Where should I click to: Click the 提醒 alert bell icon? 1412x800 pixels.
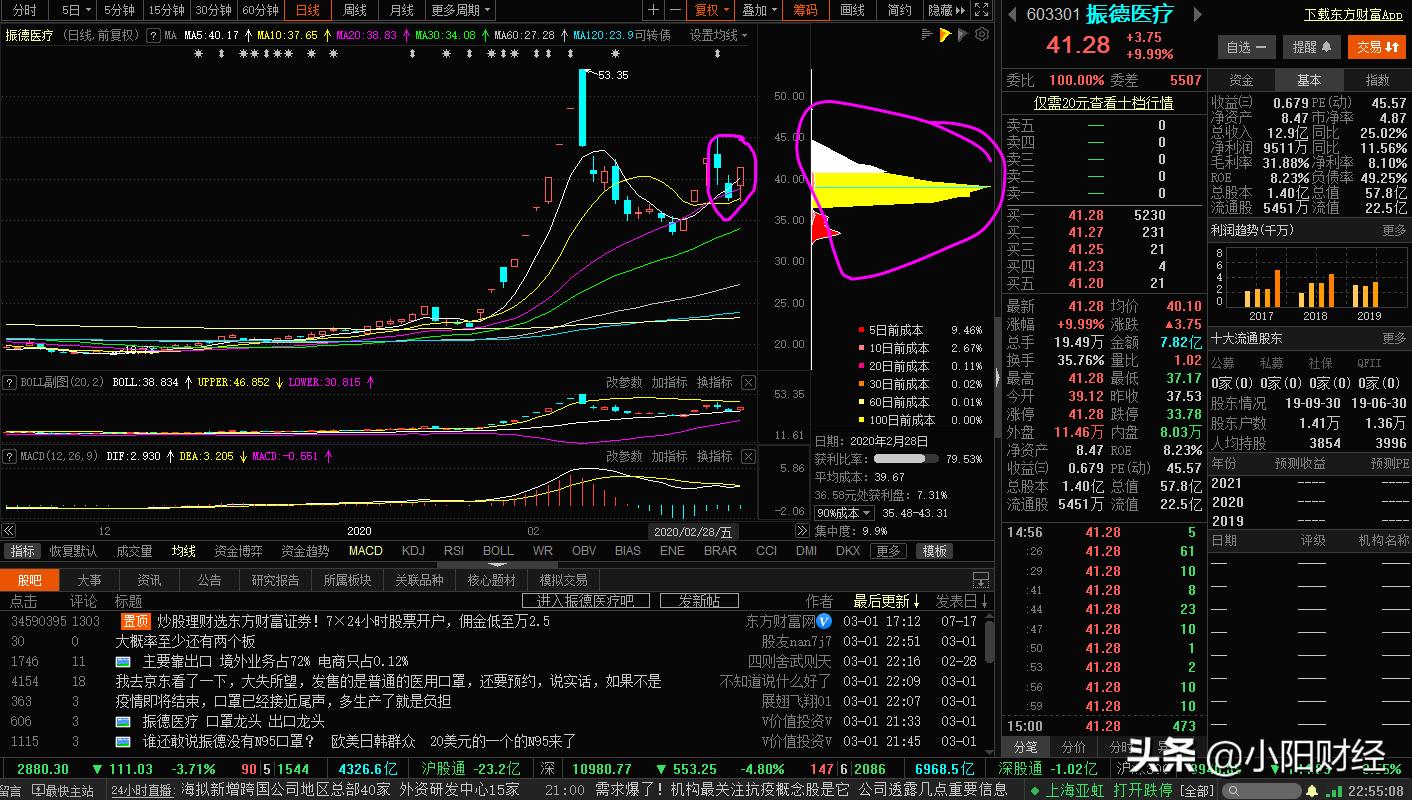click(1310, 46)
